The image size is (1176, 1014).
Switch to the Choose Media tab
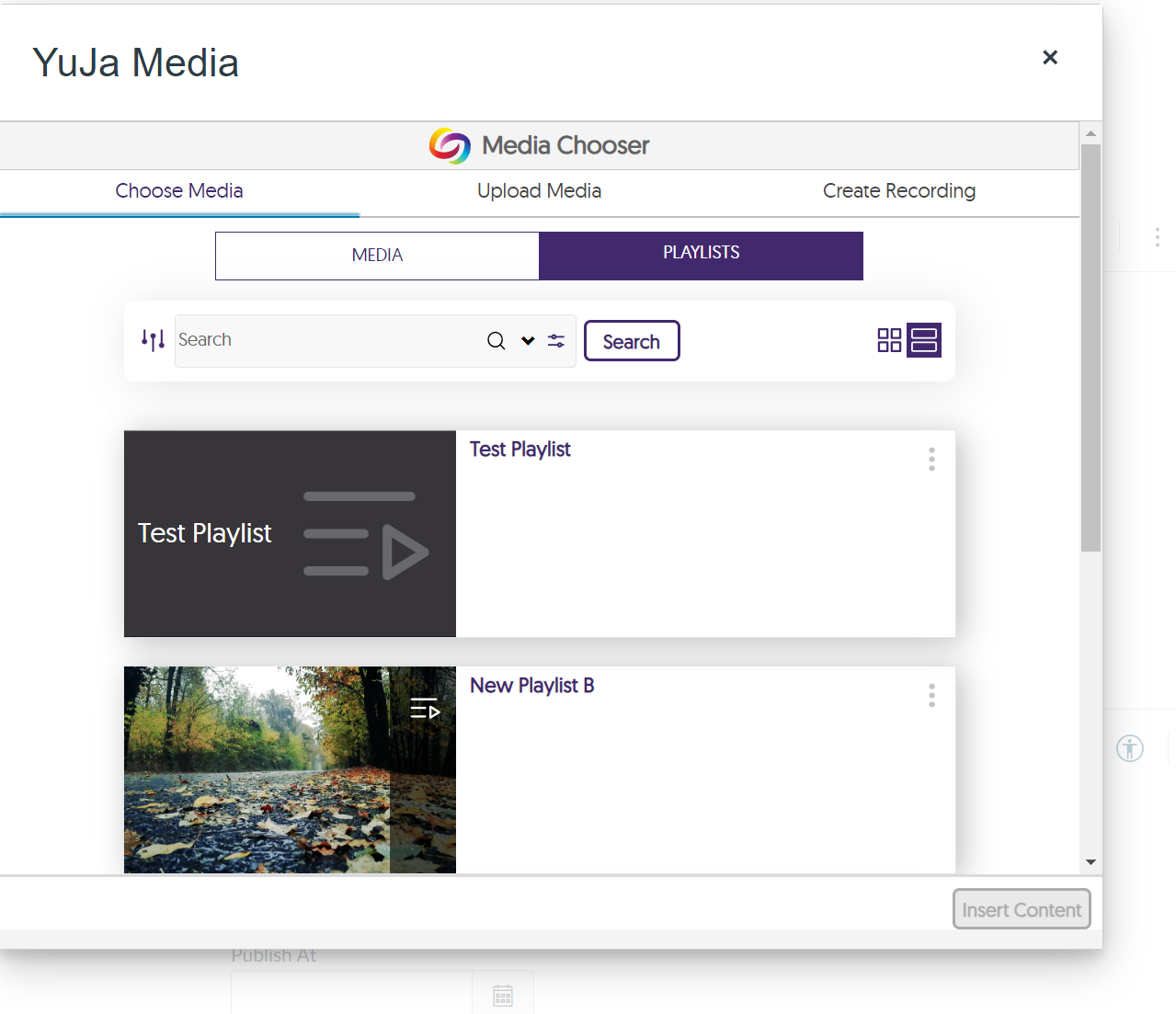coord(179,191)
